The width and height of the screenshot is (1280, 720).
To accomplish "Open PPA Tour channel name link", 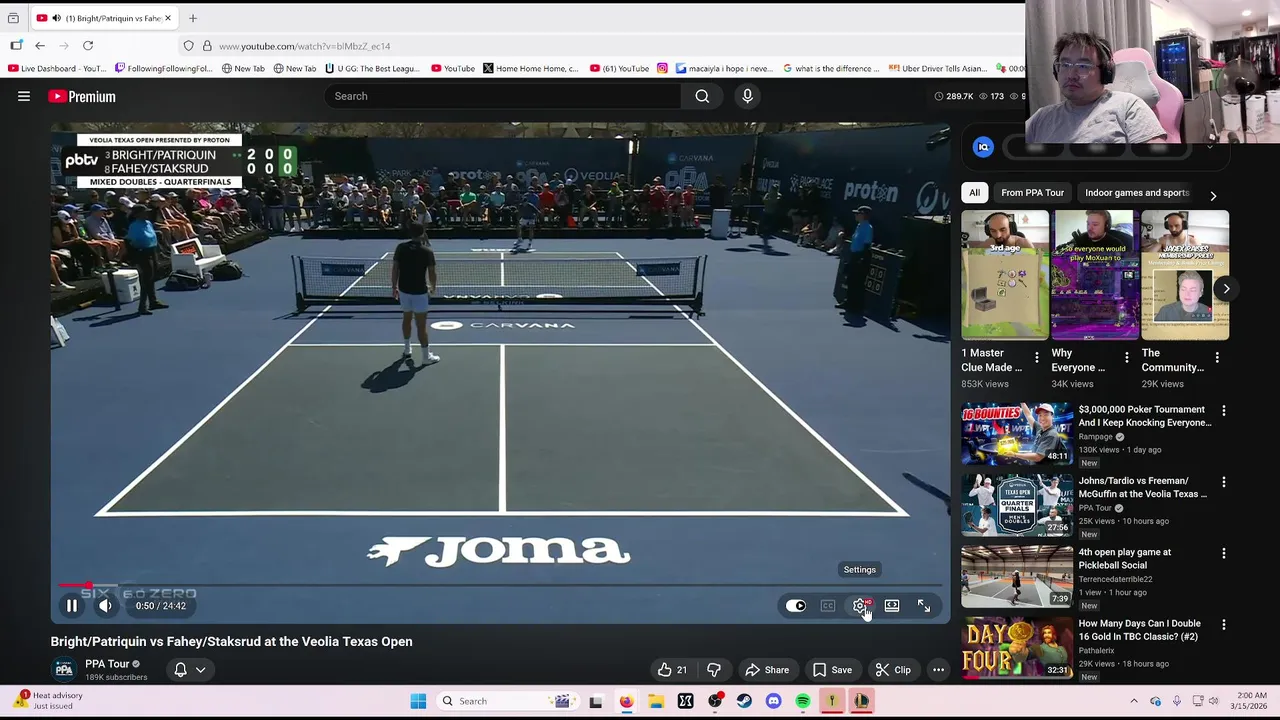I will click(x=107, y=664).
